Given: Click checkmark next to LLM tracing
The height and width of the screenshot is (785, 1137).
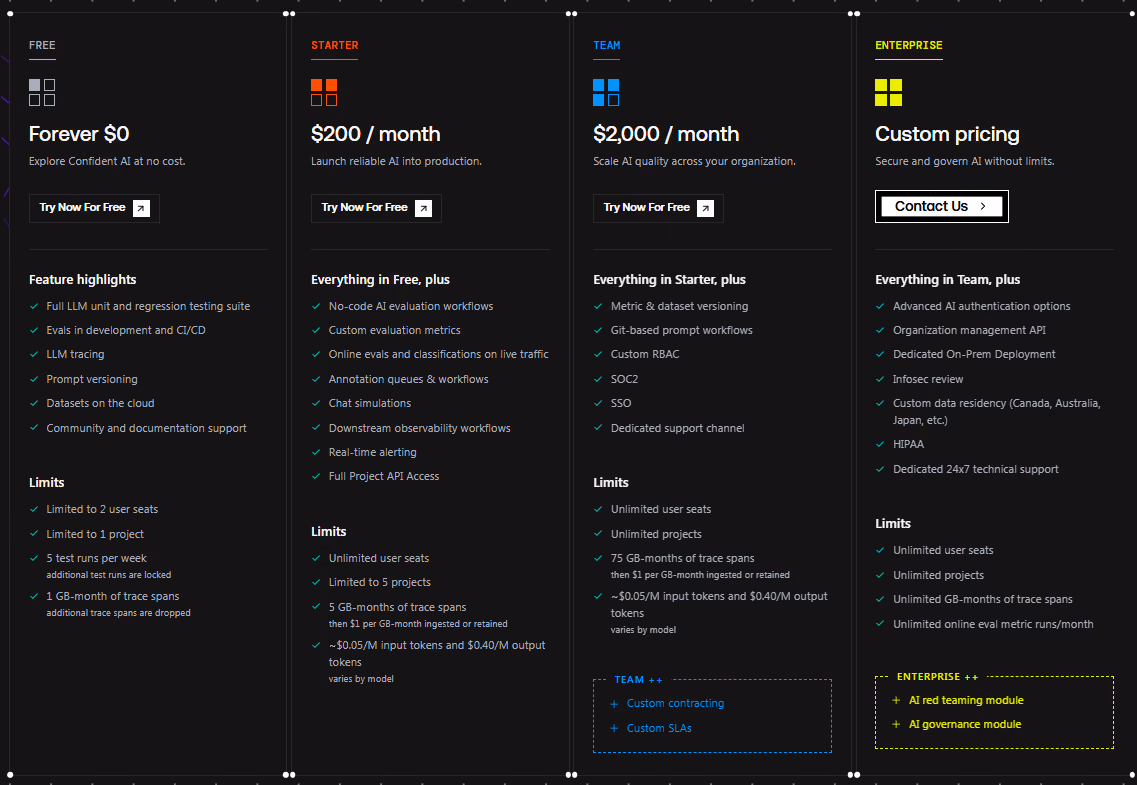Looking at the screenshot, I should [x=34, y=354].
